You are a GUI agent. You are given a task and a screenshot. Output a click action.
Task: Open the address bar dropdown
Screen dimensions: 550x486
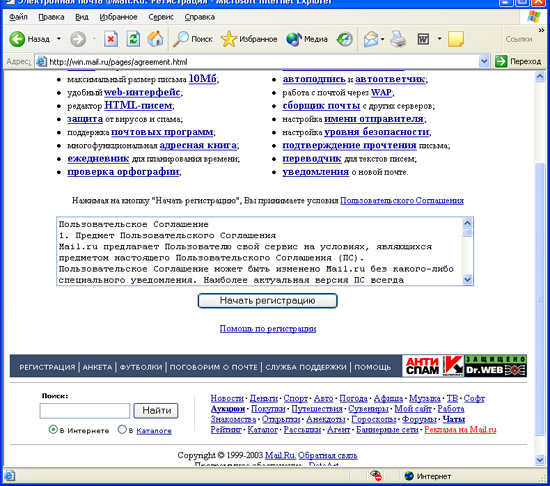484,61
